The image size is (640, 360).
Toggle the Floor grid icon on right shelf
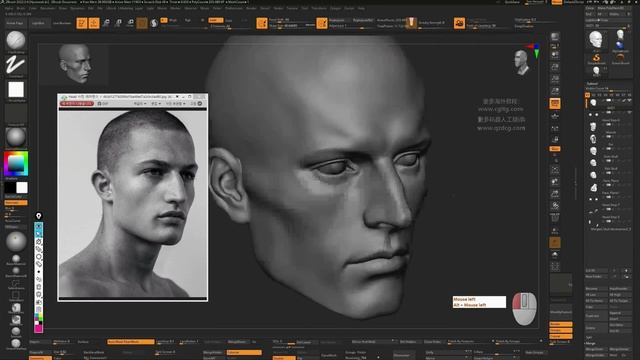(555, 116)
